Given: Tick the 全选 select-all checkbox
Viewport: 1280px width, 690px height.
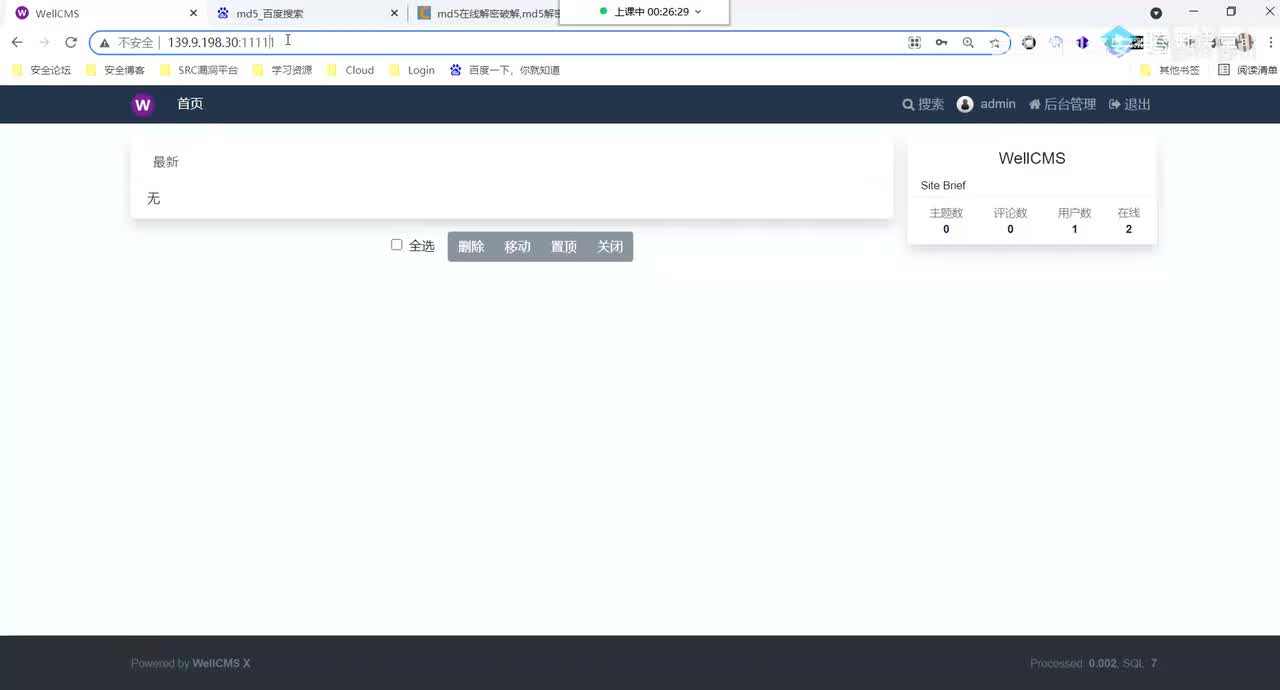Looking at the screenshot, I should pyautogui.click(x=397, y=245).
